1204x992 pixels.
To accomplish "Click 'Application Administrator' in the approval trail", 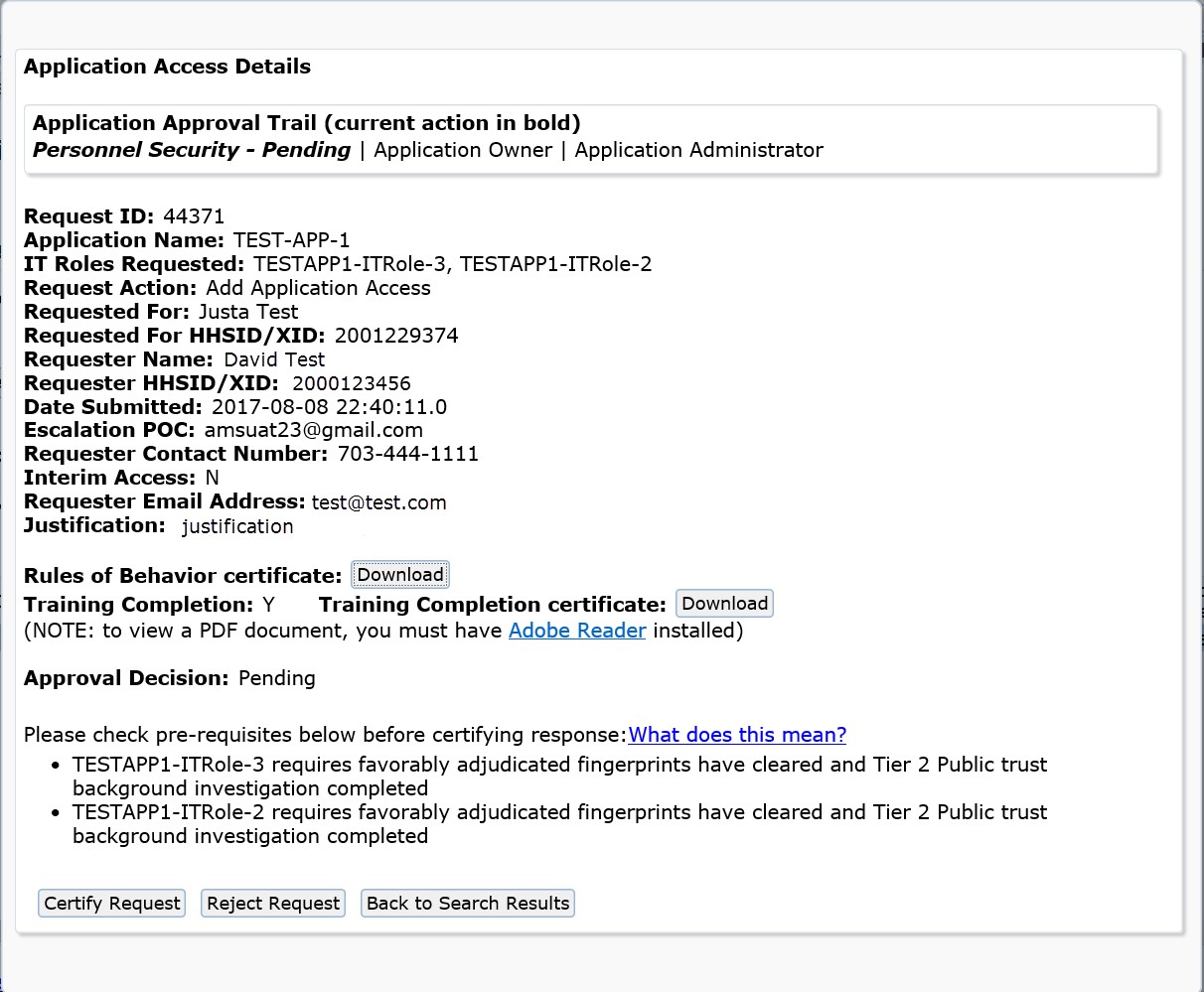I will pyautogui.click(x=698, y=150).
